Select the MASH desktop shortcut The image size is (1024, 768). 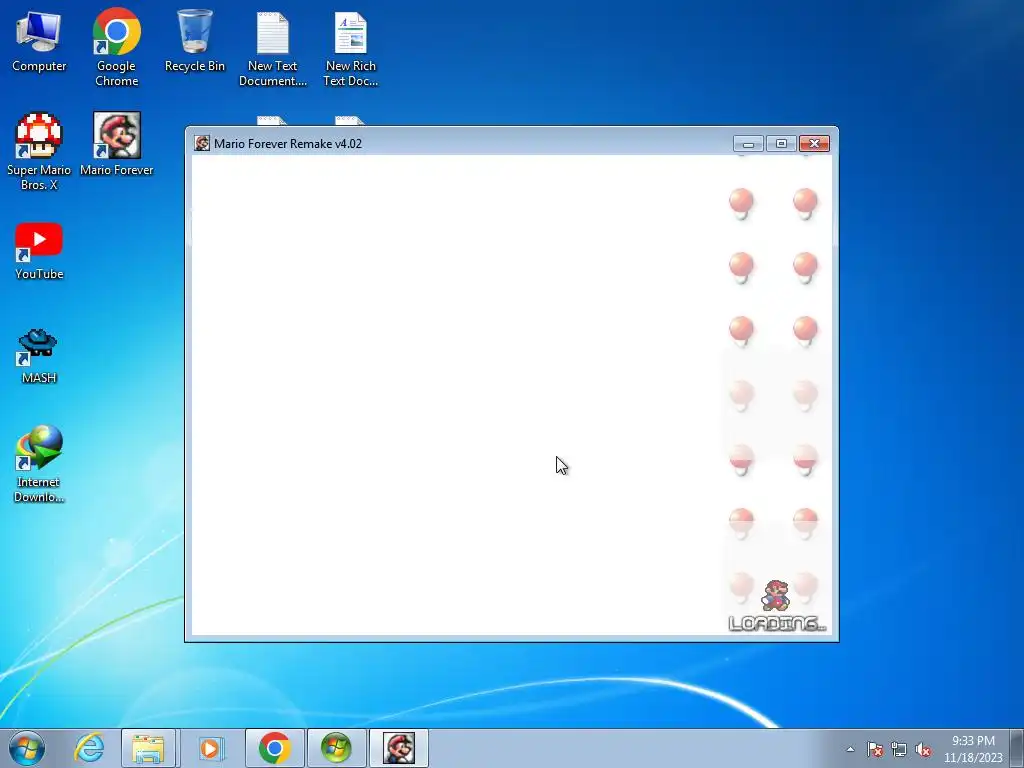pyautogui.click(x=39, y=355)
